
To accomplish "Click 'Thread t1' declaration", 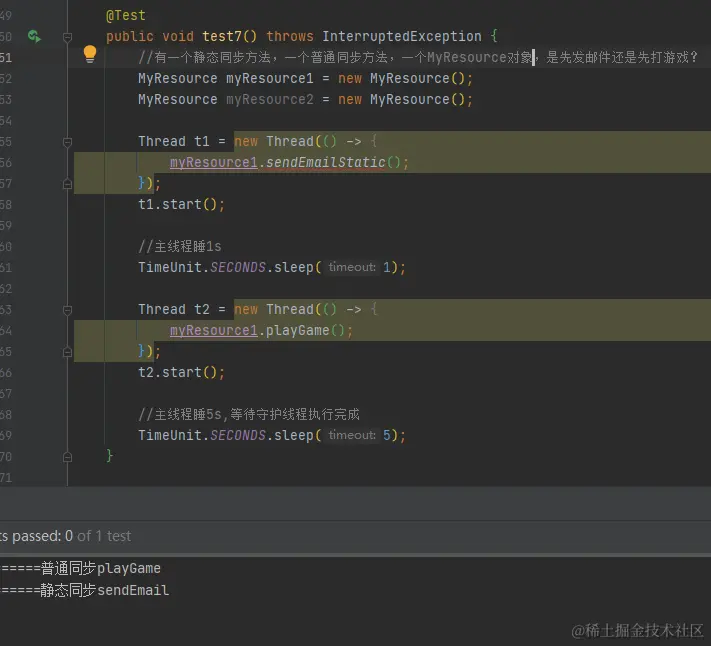I will coord(174,141).
